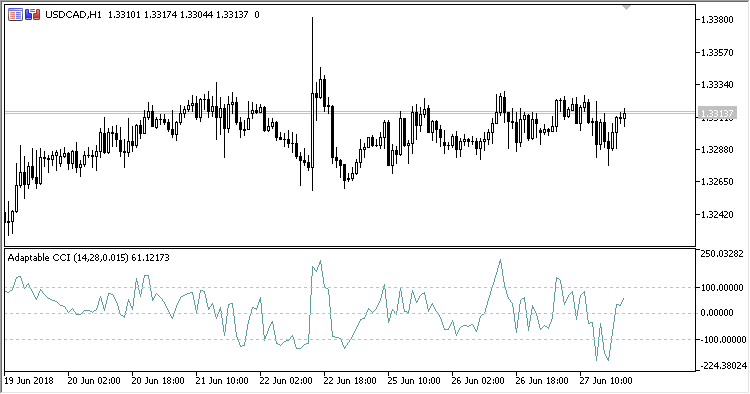This screenshot has height=394, width=750.
Task: Click the 27 Jun 10:00 time label
Action: (x=606, y=381)
